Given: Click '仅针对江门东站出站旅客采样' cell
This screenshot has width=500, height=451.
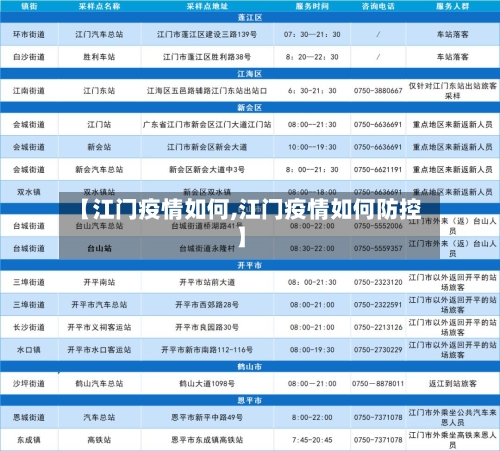Looking at the screenshot, I should pos(452,91).
